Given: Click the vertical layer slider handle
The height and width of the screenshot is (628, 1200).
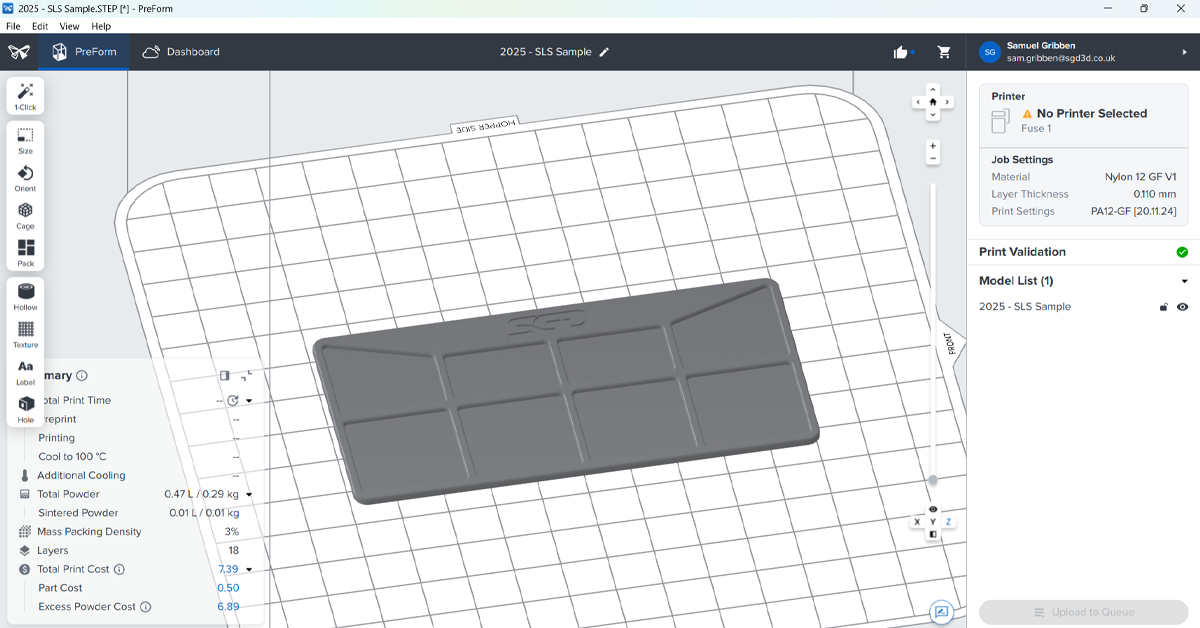Looking at the screenshot, I should [x=933, y=480].
